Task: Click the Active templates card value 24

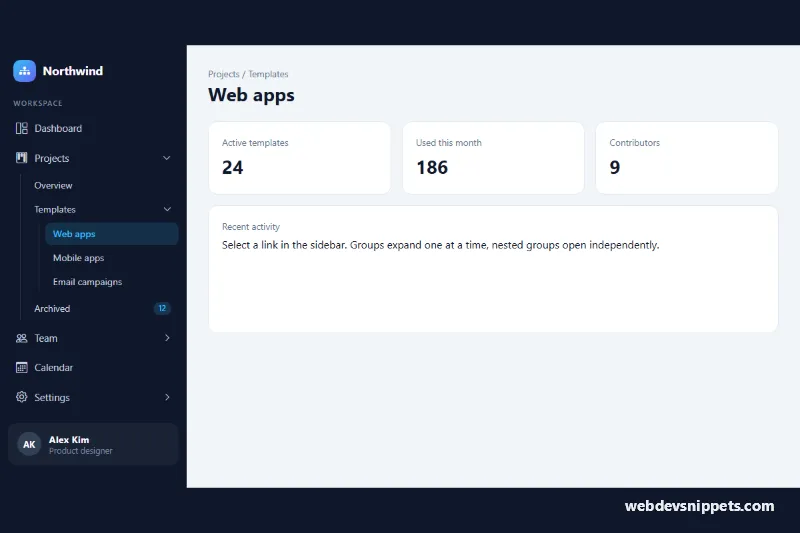Action: [233, 167]
